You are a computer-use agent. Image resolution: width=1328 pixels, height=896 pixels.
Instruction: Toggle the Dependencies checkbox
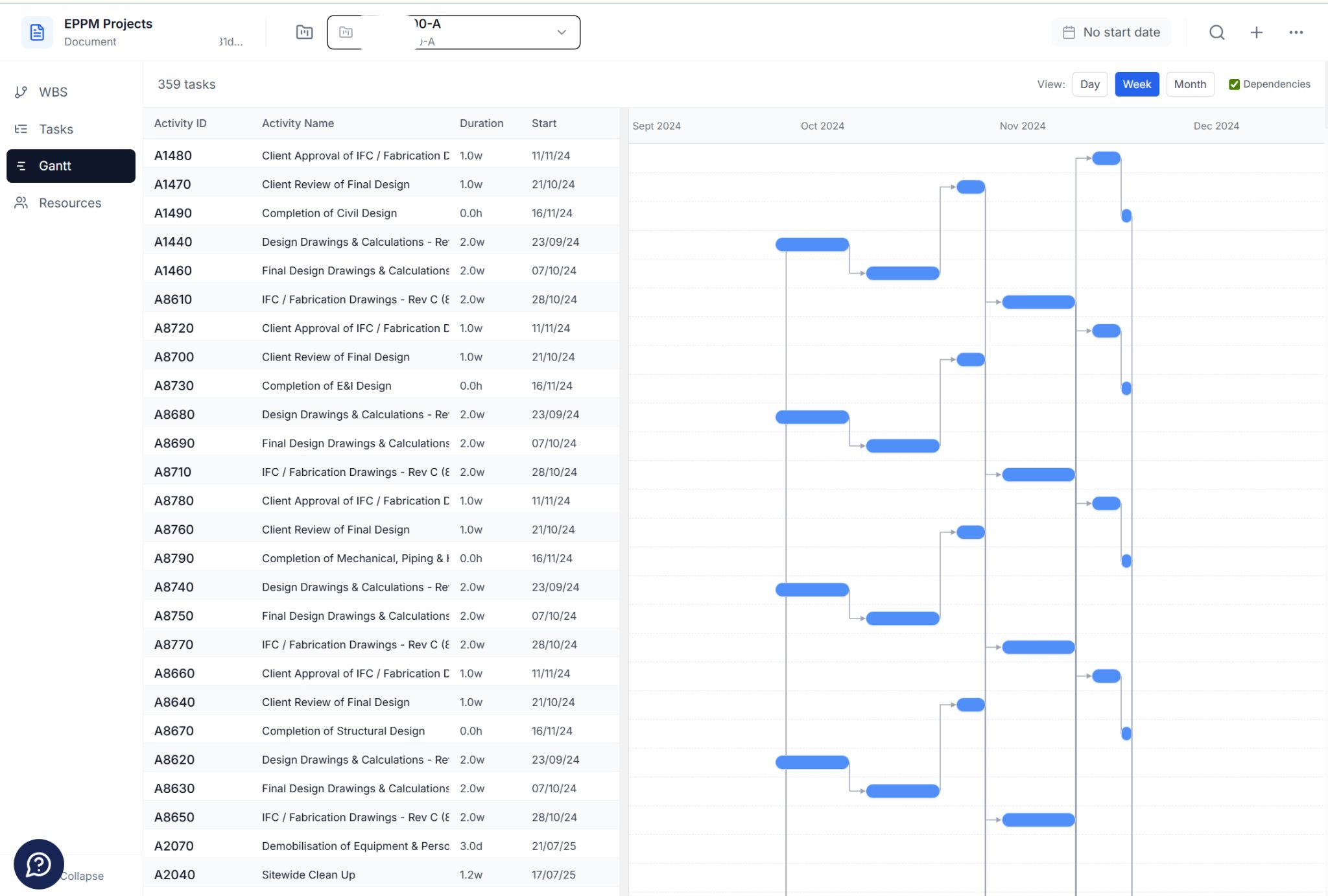[1234, 84]
